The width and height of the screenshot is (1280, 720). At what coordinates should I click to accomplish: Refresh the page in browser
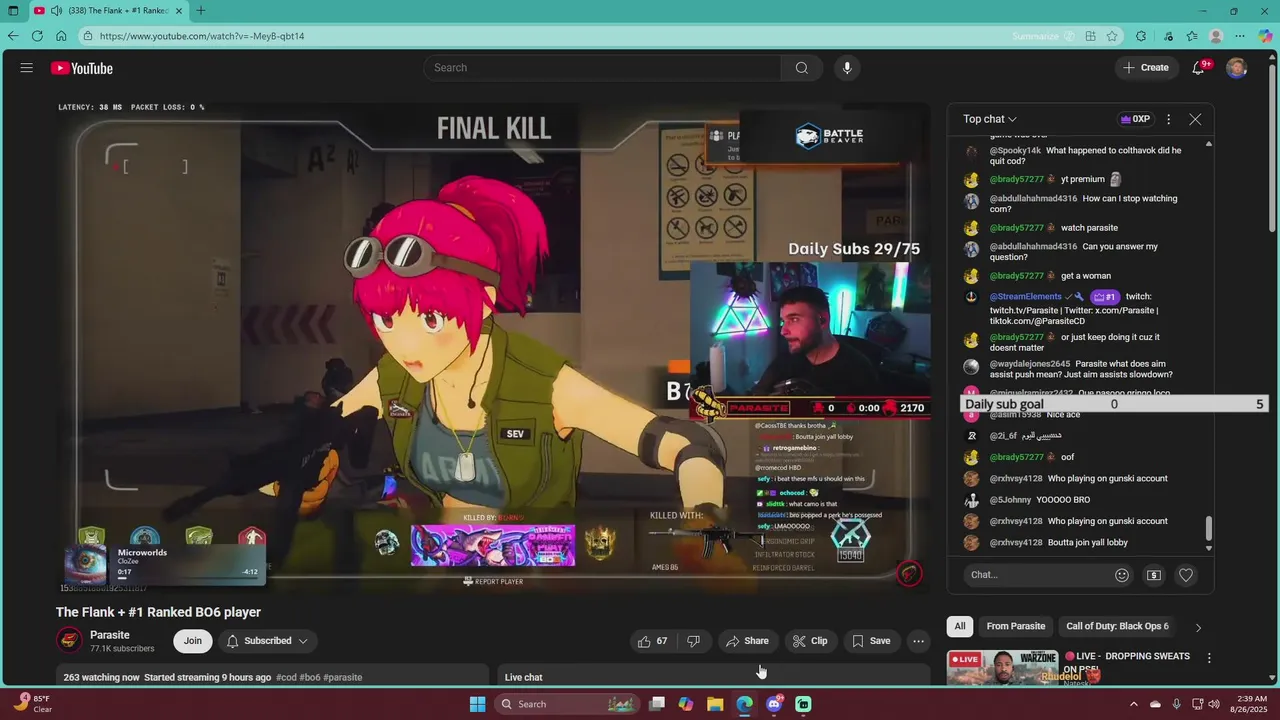tap(37, 36)
